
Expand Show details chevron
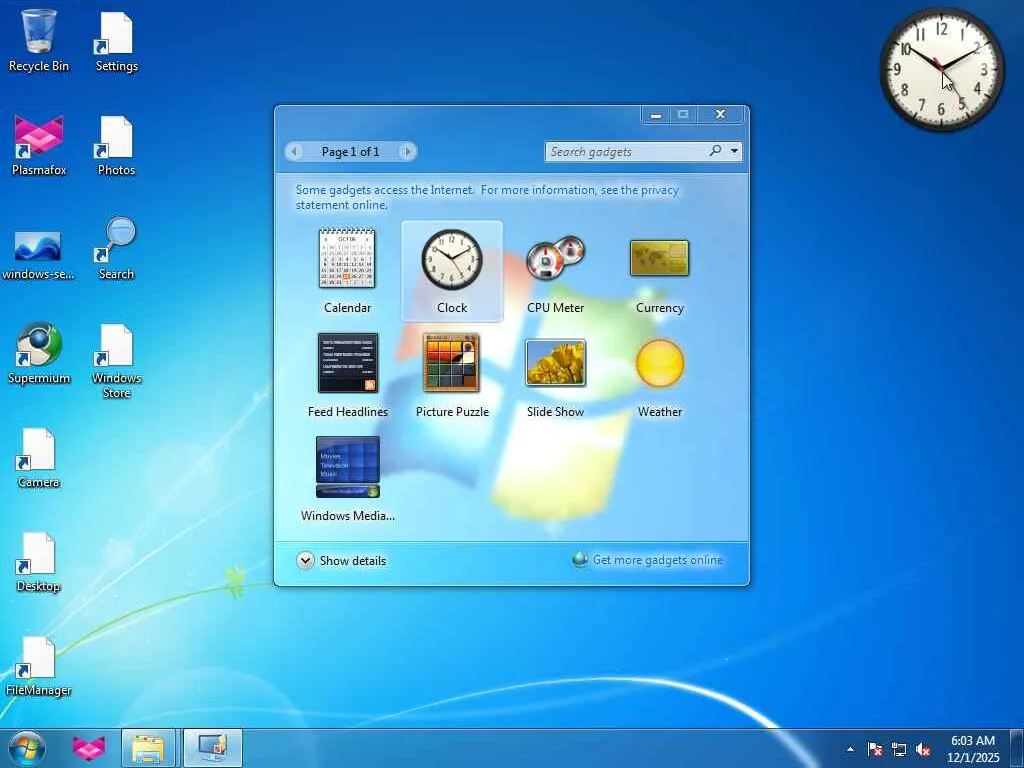coord(305,560)
